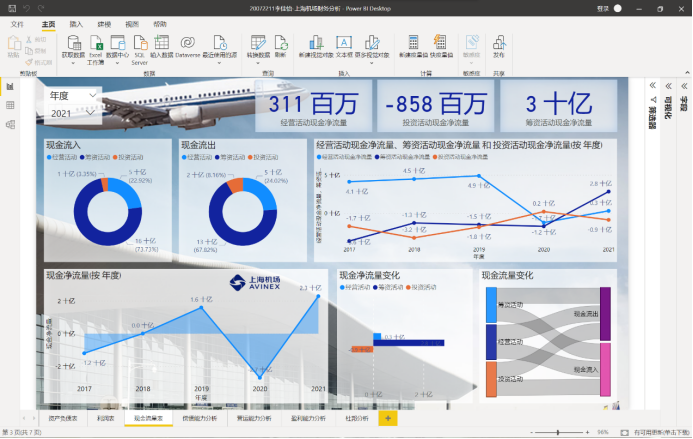Open Excel workbook import icon
Image resolution: width=693 pixels, height=439 pixels.
[x=97, y=47]
